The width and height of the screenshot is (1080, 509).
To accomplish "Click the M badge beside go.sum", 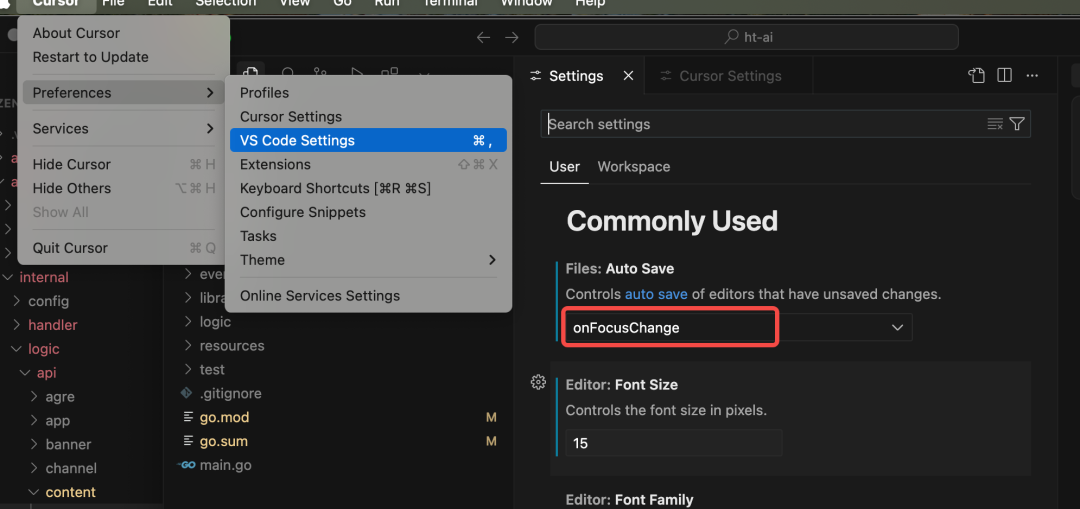I will click(491, 442).
